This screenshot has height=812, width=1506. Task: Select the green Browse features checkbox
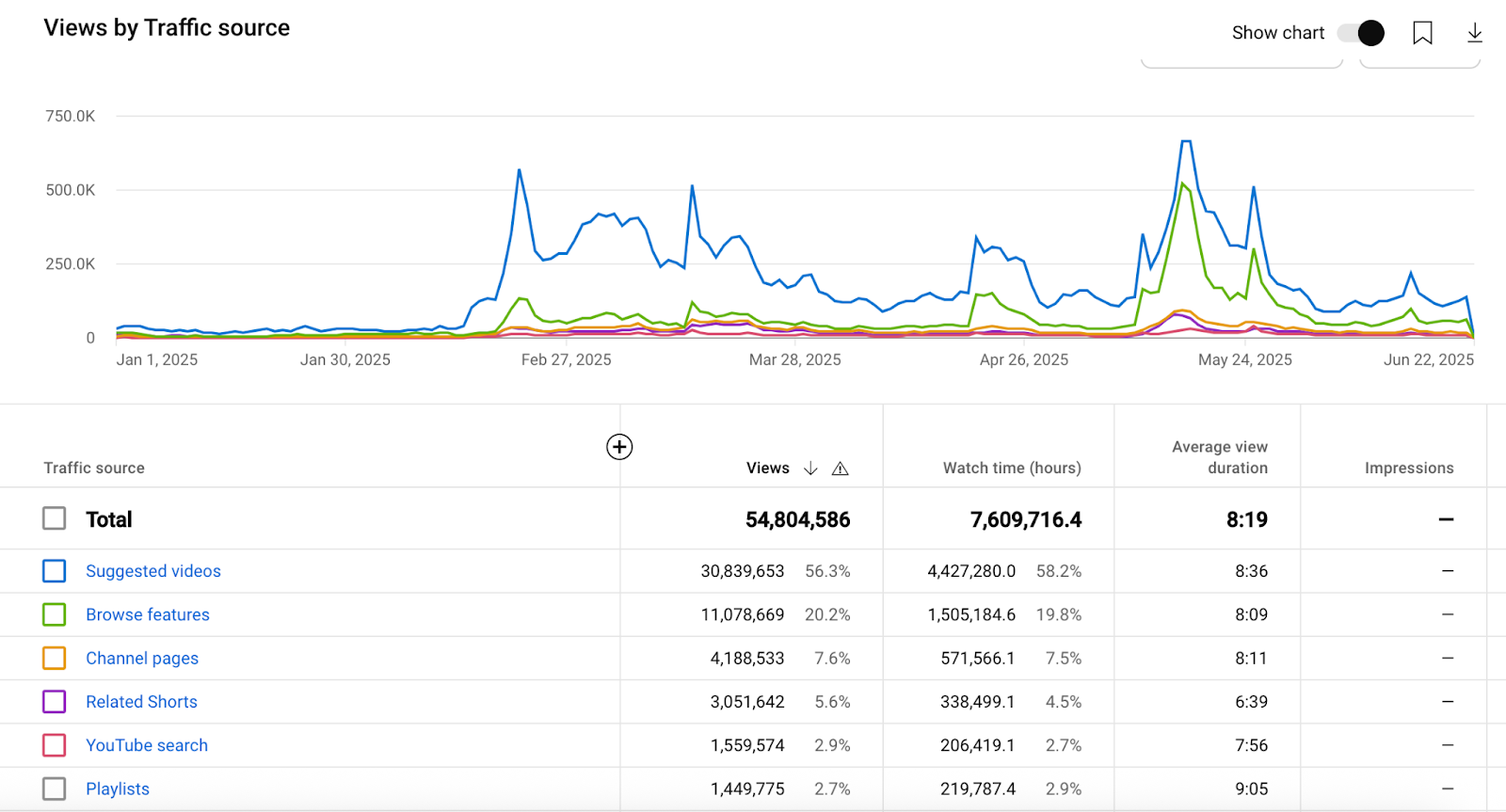coord(55,614)
